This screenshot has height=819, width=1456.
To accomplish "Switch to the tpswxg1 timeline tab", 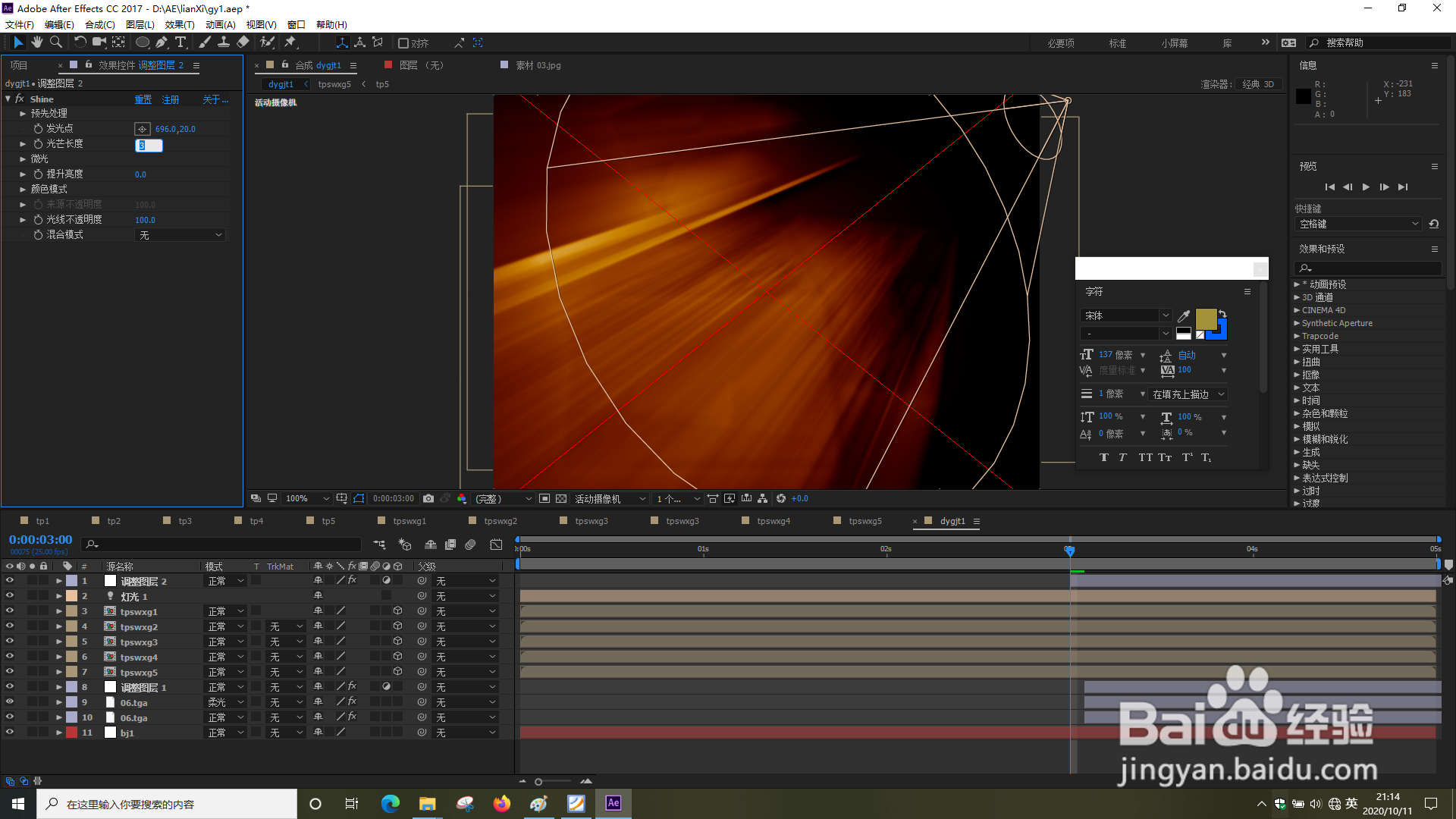I will click(x=409, y=521).
